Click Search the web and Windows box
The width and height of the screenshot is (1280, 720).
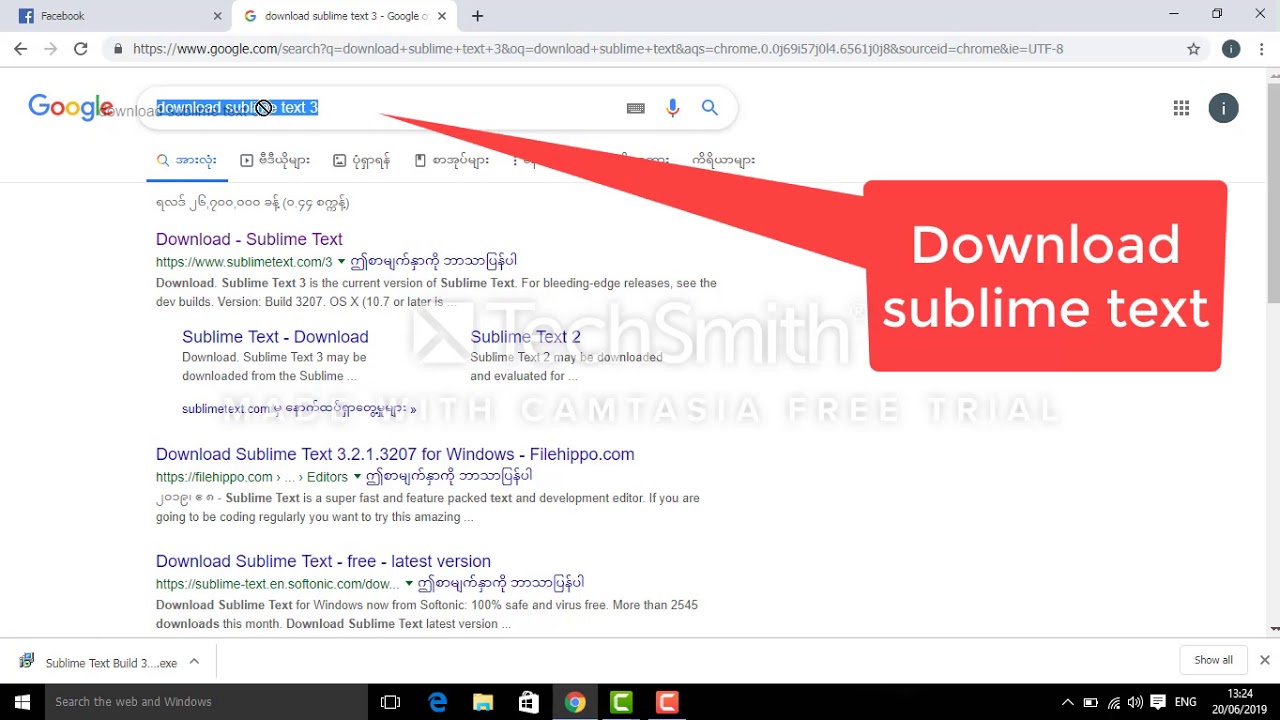(x=206, y=702)
